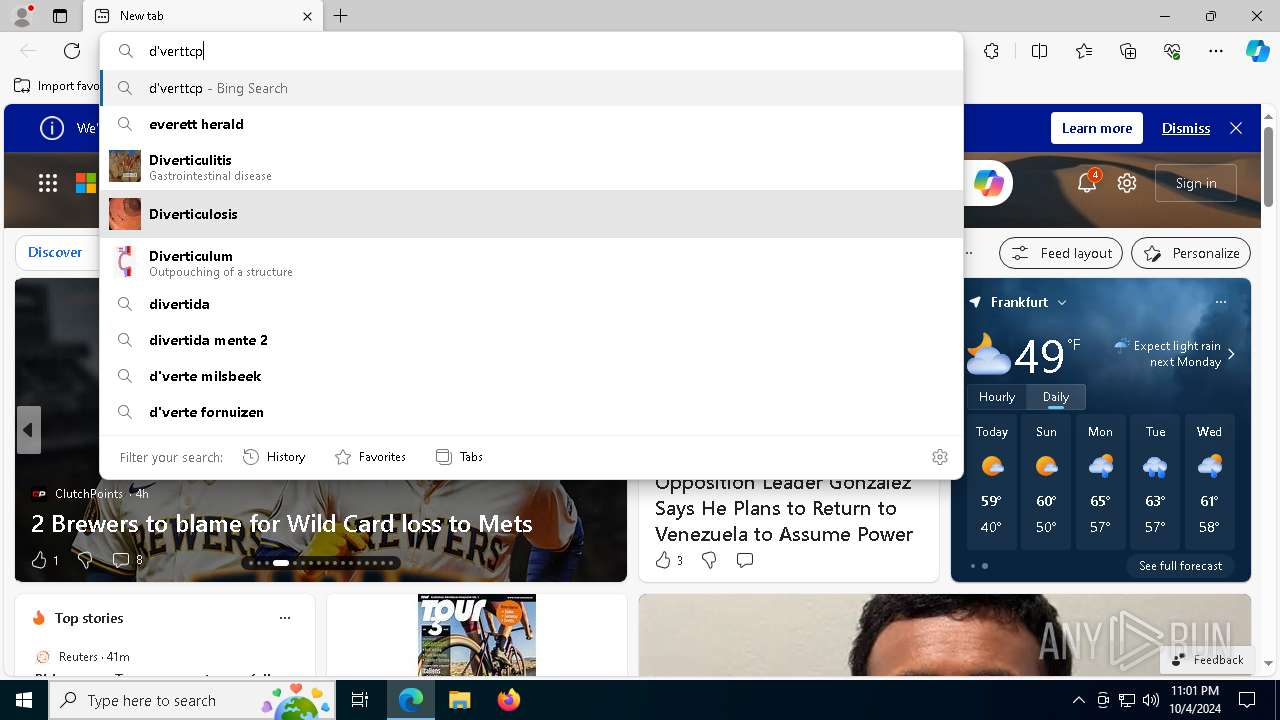This screenshot has height=720, width=1280.
Task: Choose the Diverticulum suggestion
Action: coord(531,262)
